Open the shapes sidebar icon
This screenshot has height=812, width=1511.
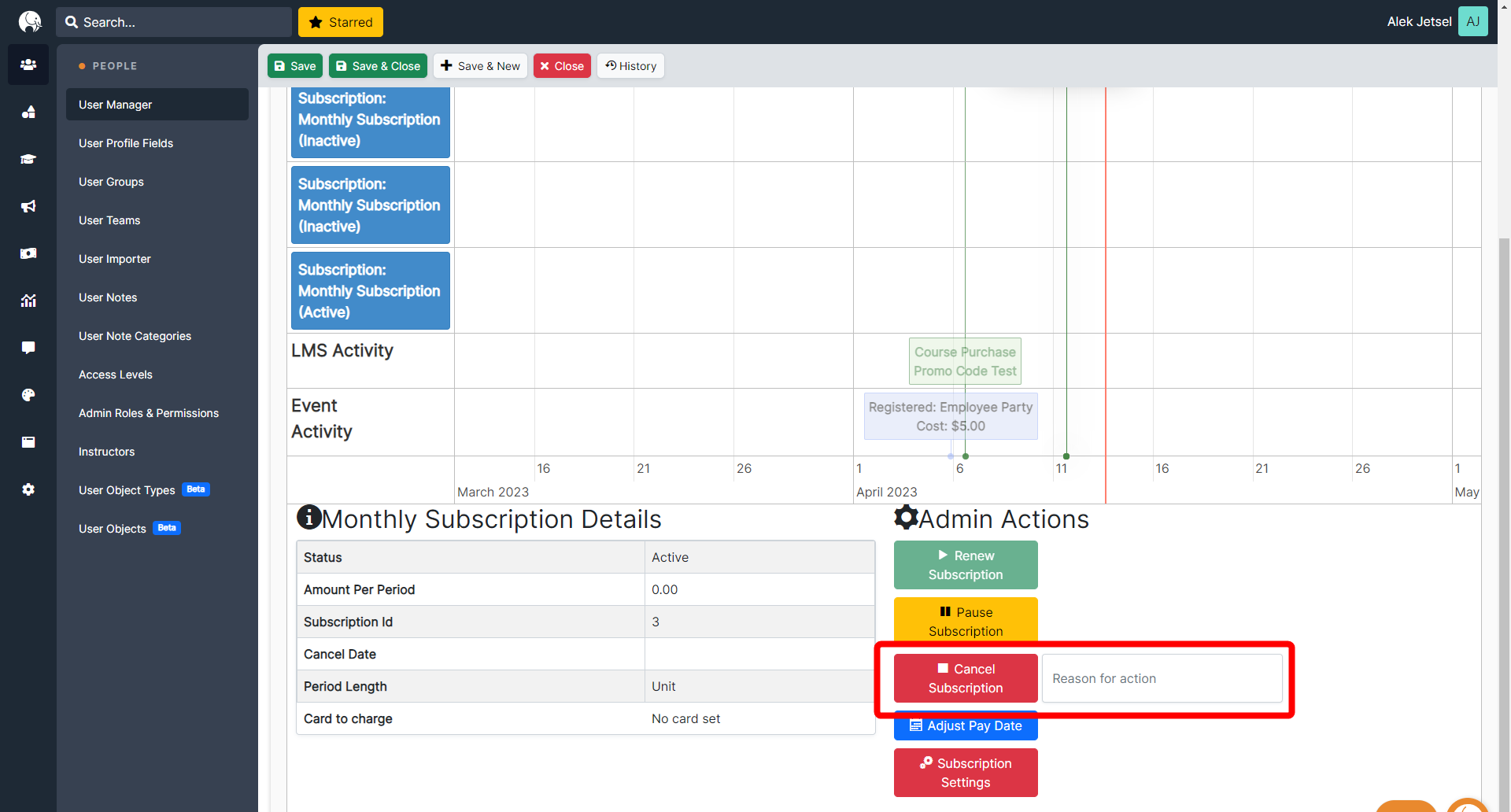28,112
